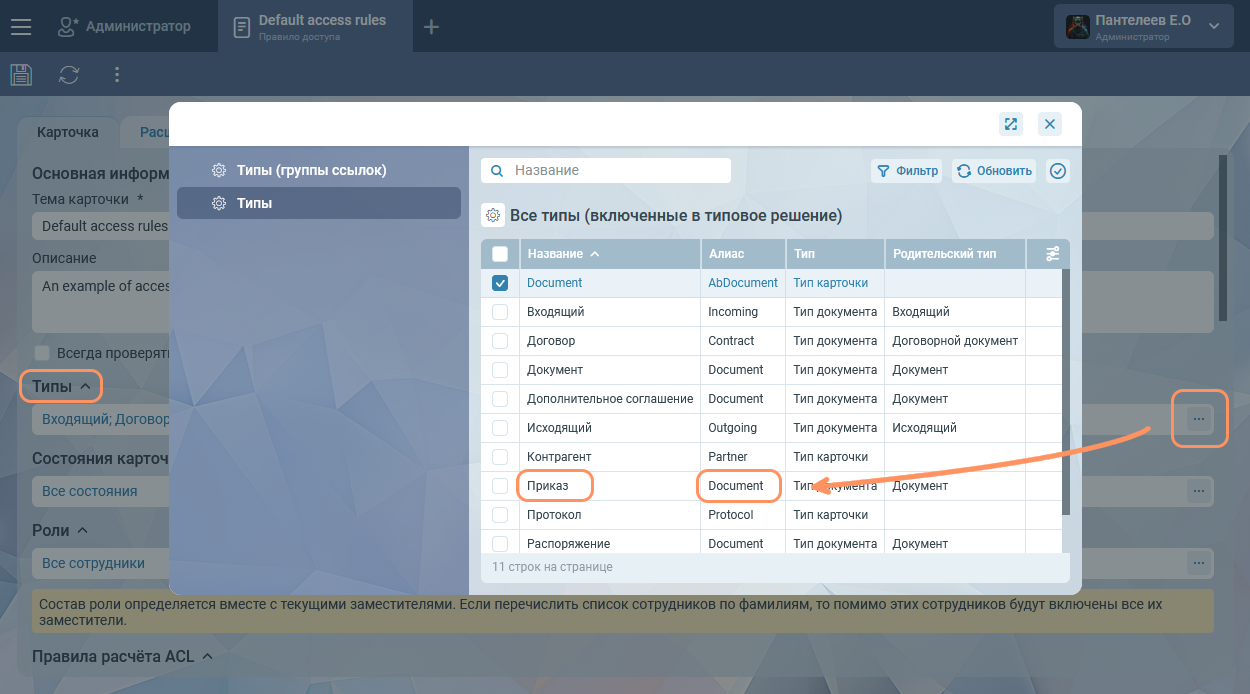Open the three-dot more actions menu
The image size is (1250, 694).
click(117, 75)
